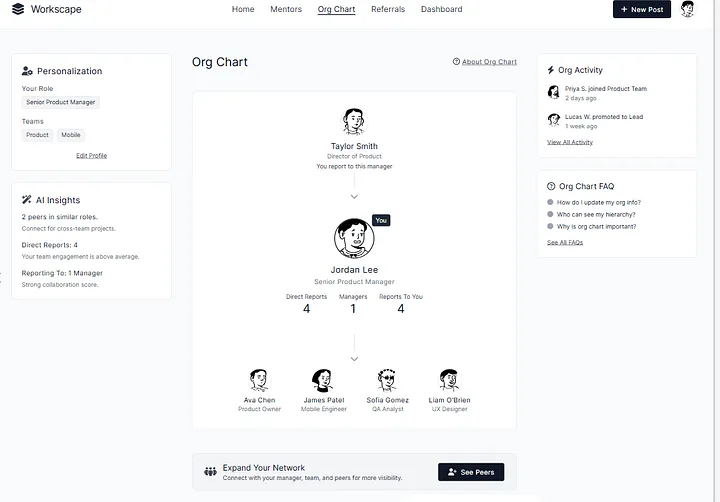Click the Edit Profile link
This screenshot has height=502, width=720.
point(91,156)
